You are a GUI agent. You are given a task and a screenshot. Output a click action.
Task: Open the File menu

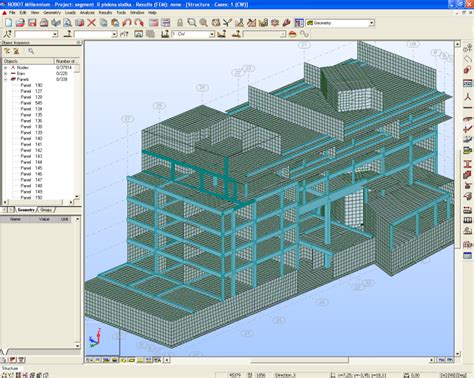click(x=12, y=13)
